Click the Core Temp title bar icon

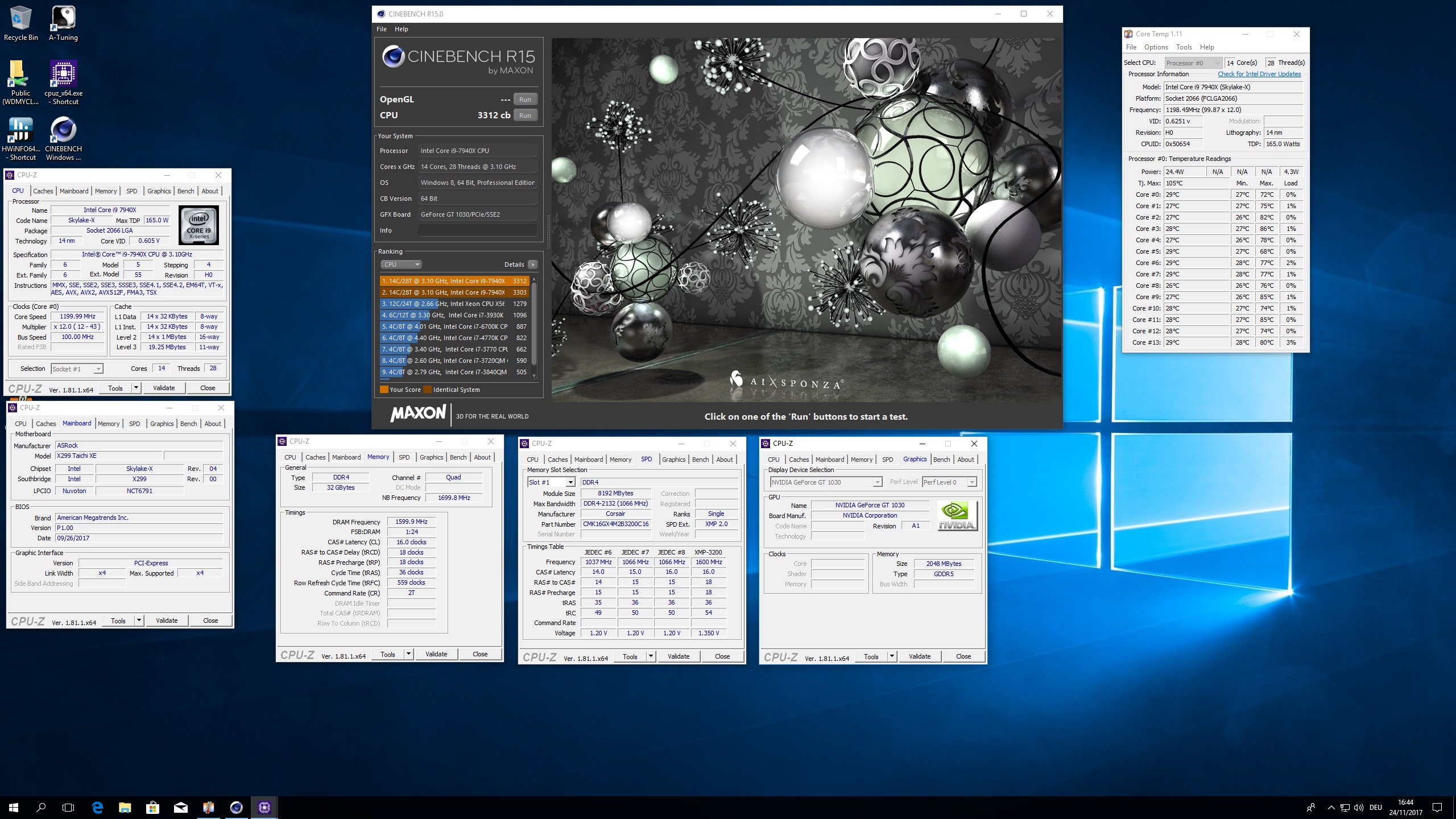coord(1128,34)
